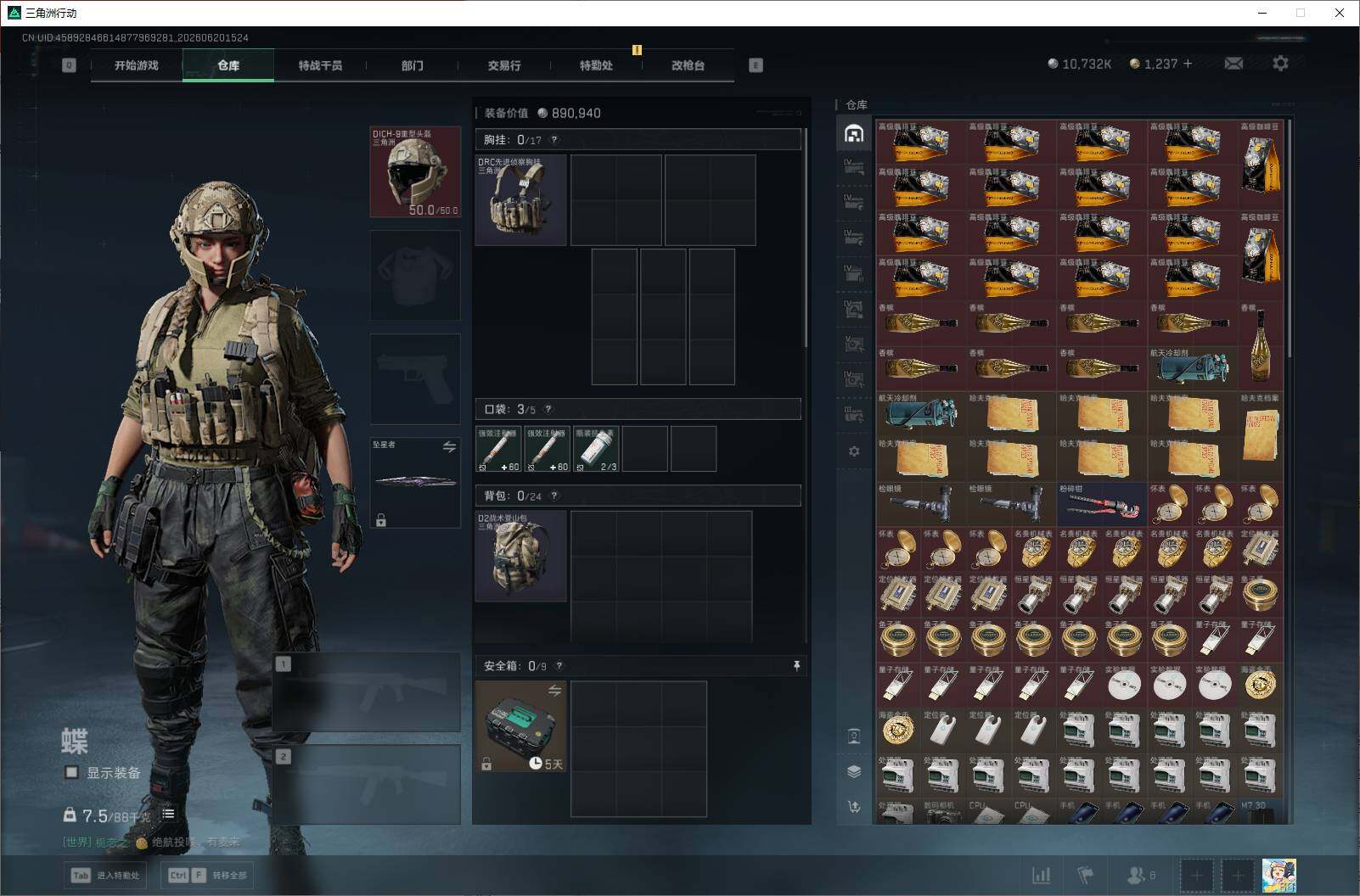Open the mail envelope icon

click(1234, 64)
